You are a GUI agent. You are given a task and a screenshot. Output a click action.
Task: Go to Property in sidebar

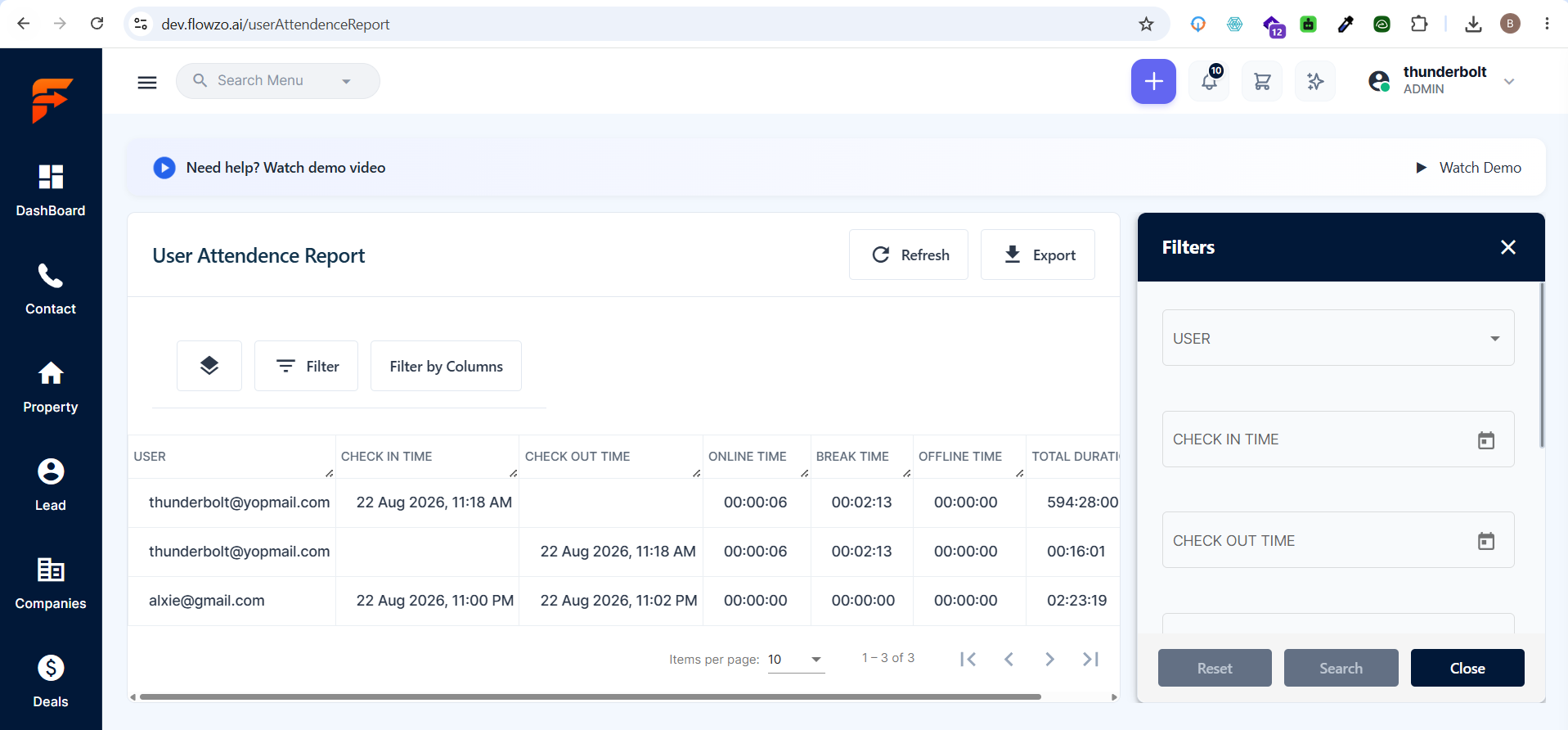51,387
